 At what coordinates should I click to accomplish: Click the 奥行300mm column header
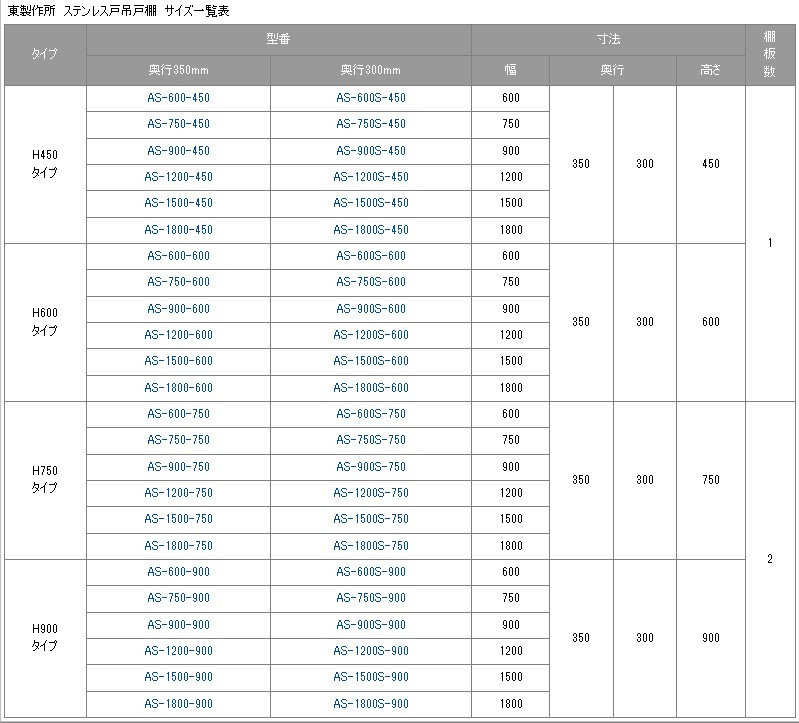[x=370, y=70]
